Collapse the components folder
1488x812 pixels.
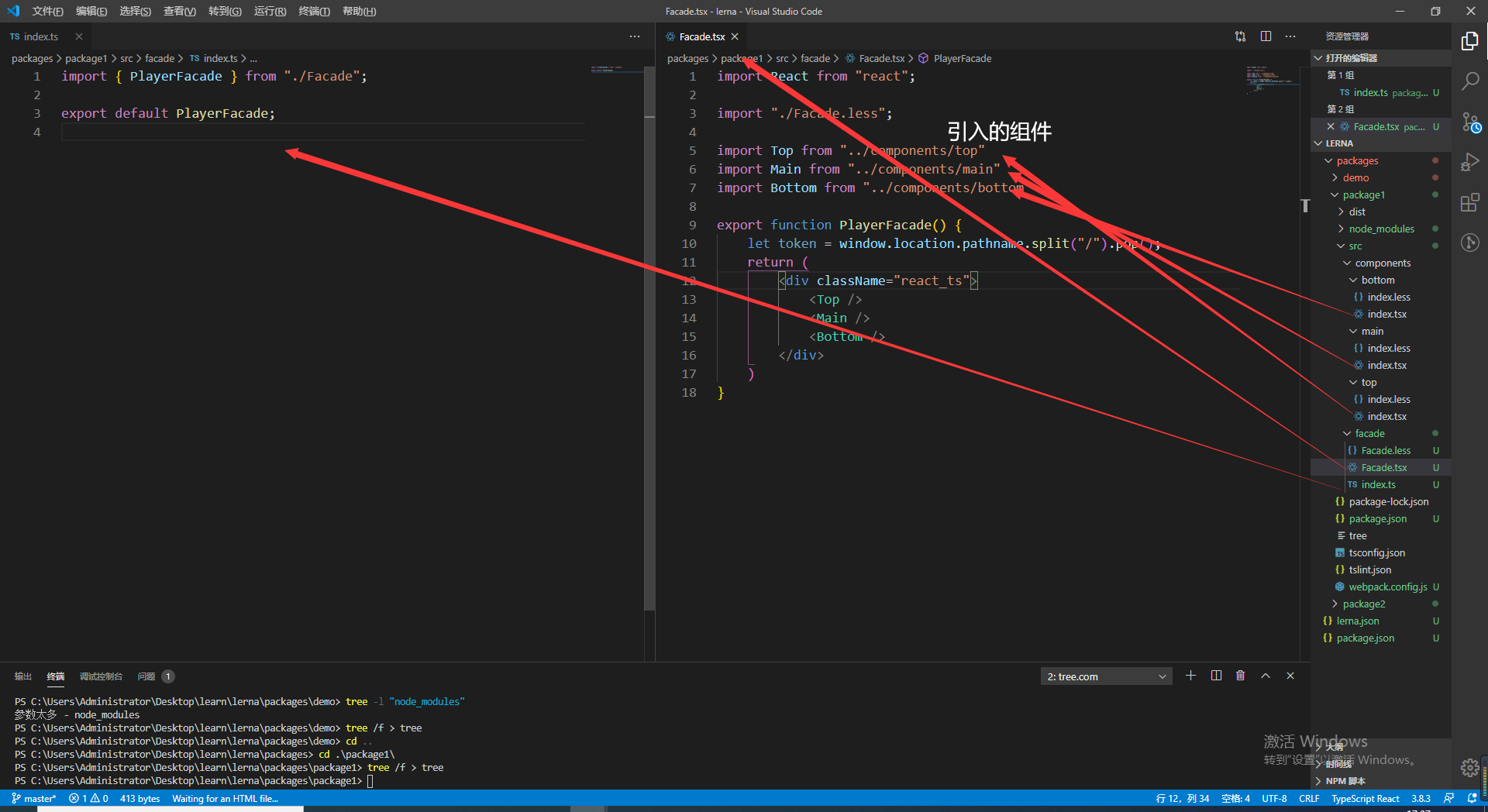[x=1383, y=263]
